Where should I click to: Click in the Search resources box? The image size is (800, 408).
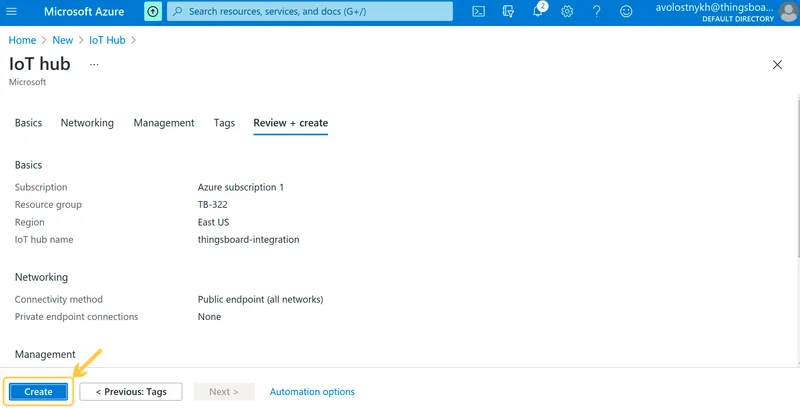tap(310, 11)
